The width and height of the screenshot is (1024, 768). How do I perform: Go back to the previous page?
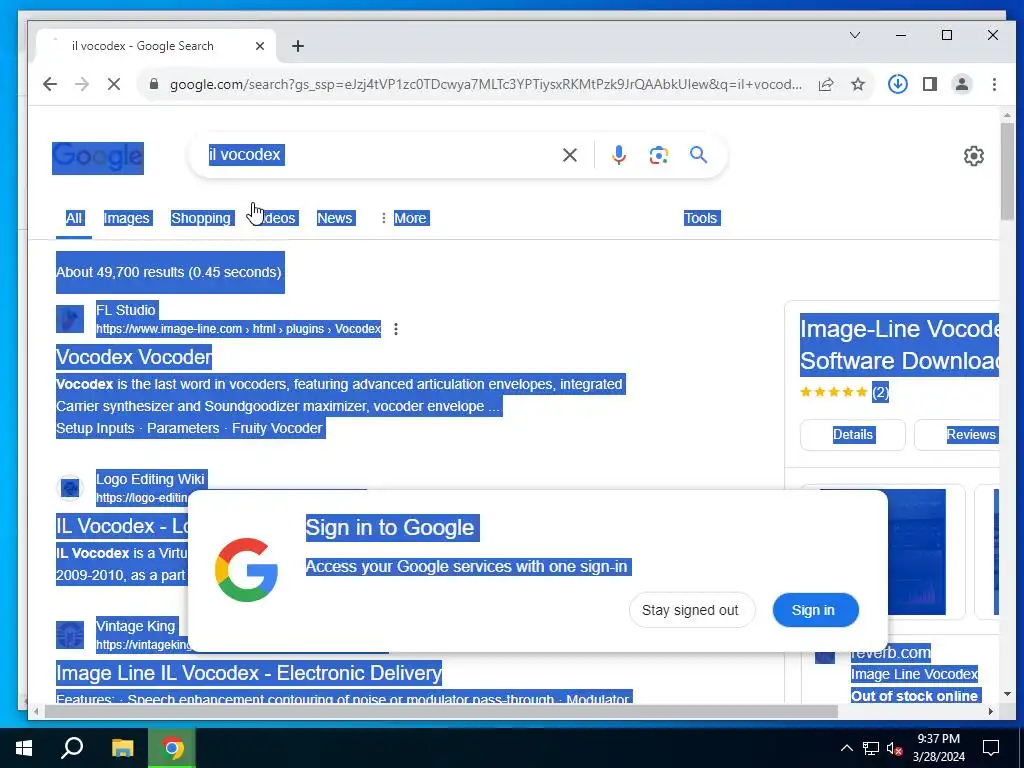(x=50, y=84)
